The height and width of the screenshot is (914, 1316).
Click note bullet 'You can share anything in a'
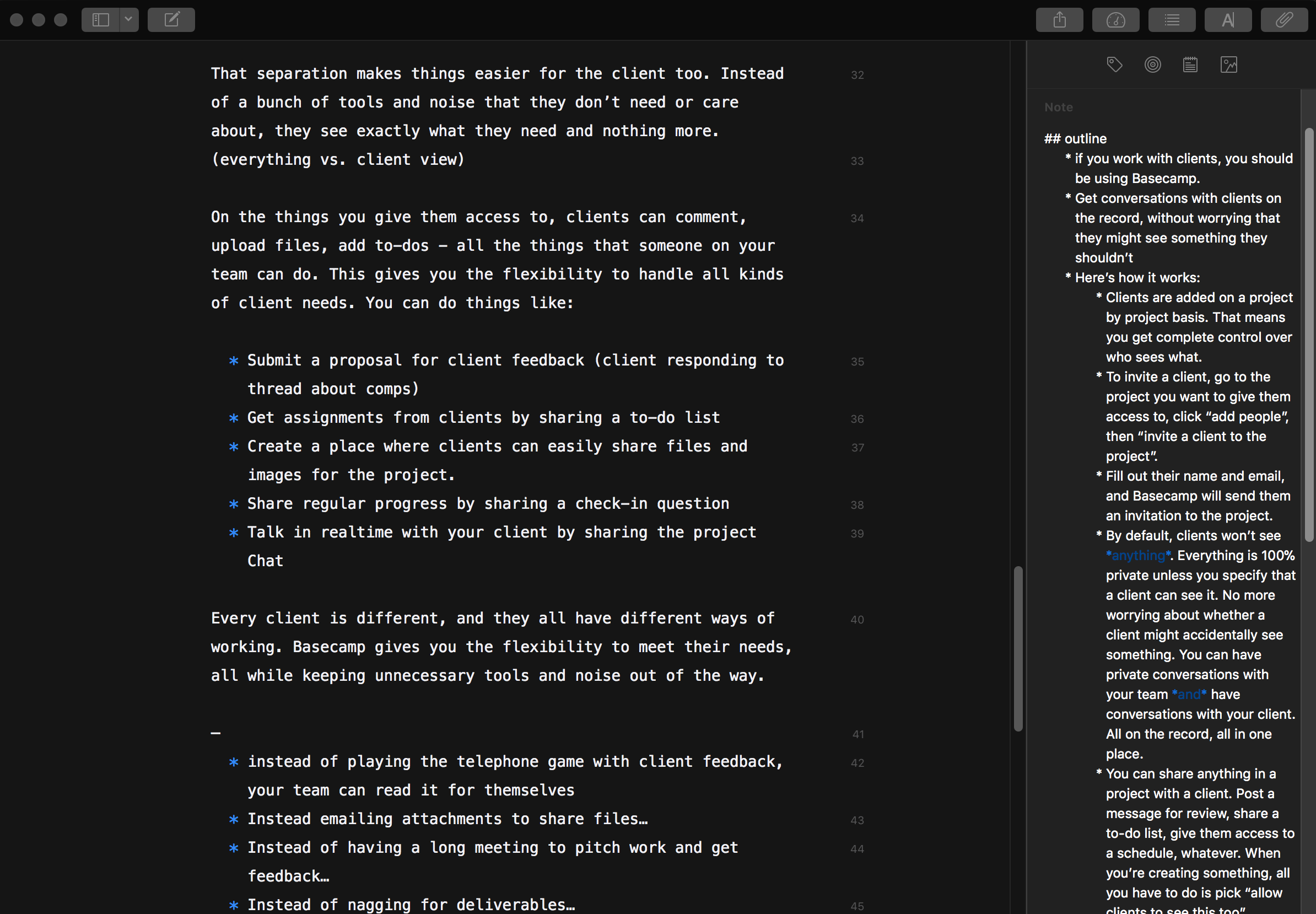[1191, 773]
